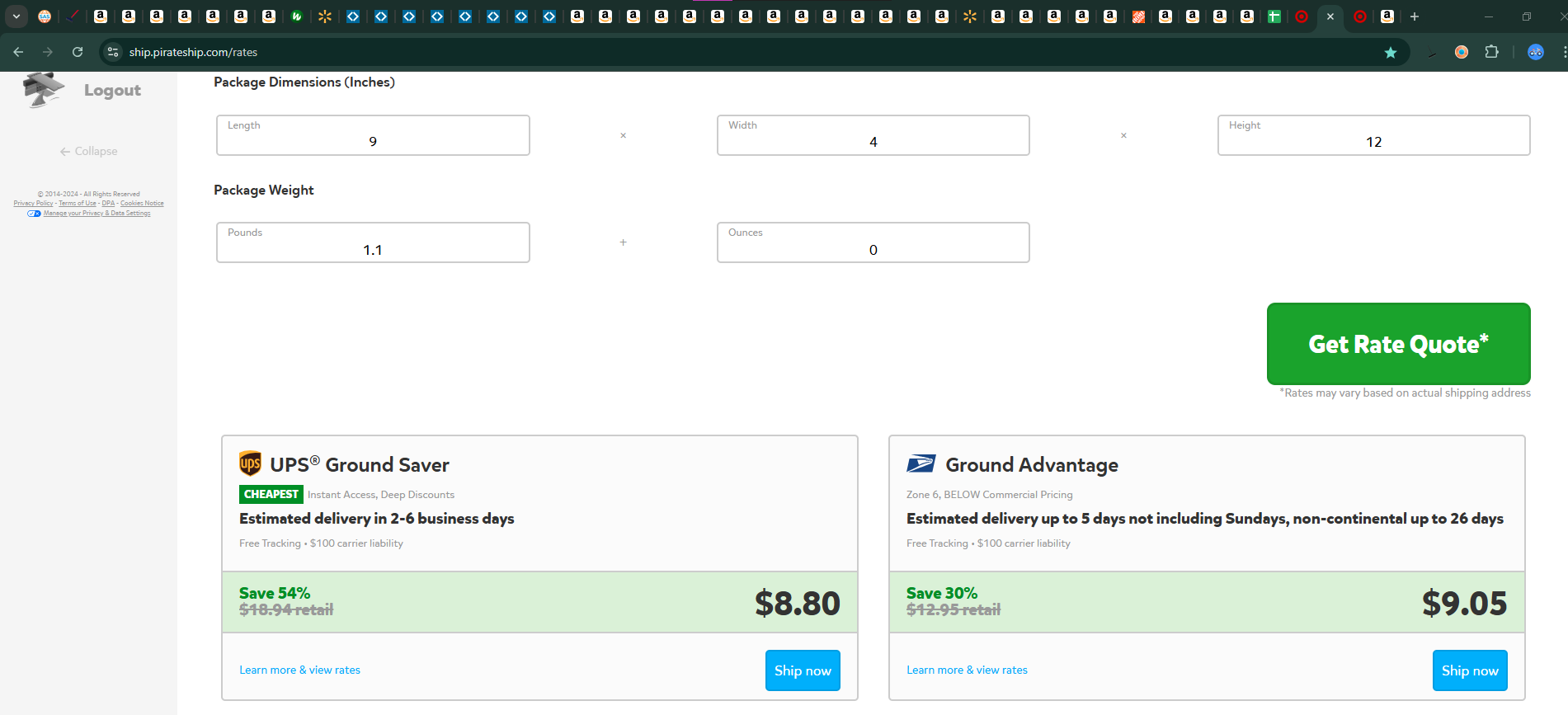Open Manage your Privacy & Data Settings

pyautogui.click(x=97, y=214)
